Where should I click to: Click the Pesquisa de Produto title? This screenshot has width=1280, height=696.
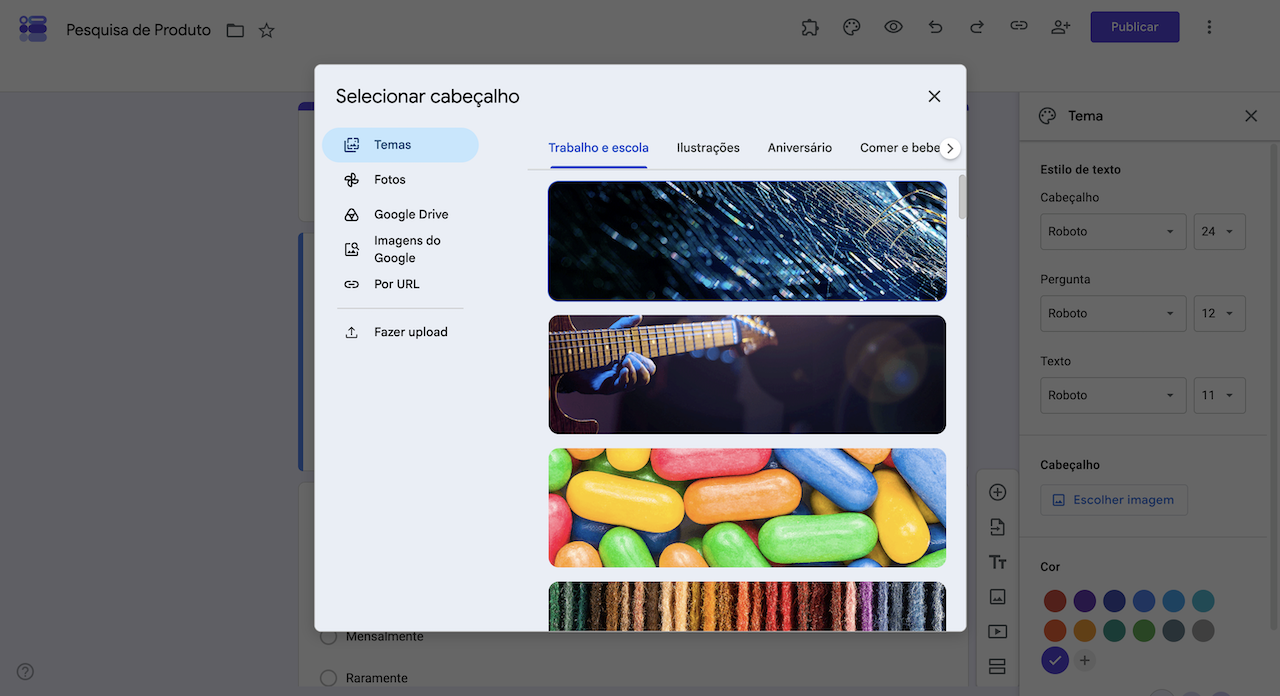138,30
